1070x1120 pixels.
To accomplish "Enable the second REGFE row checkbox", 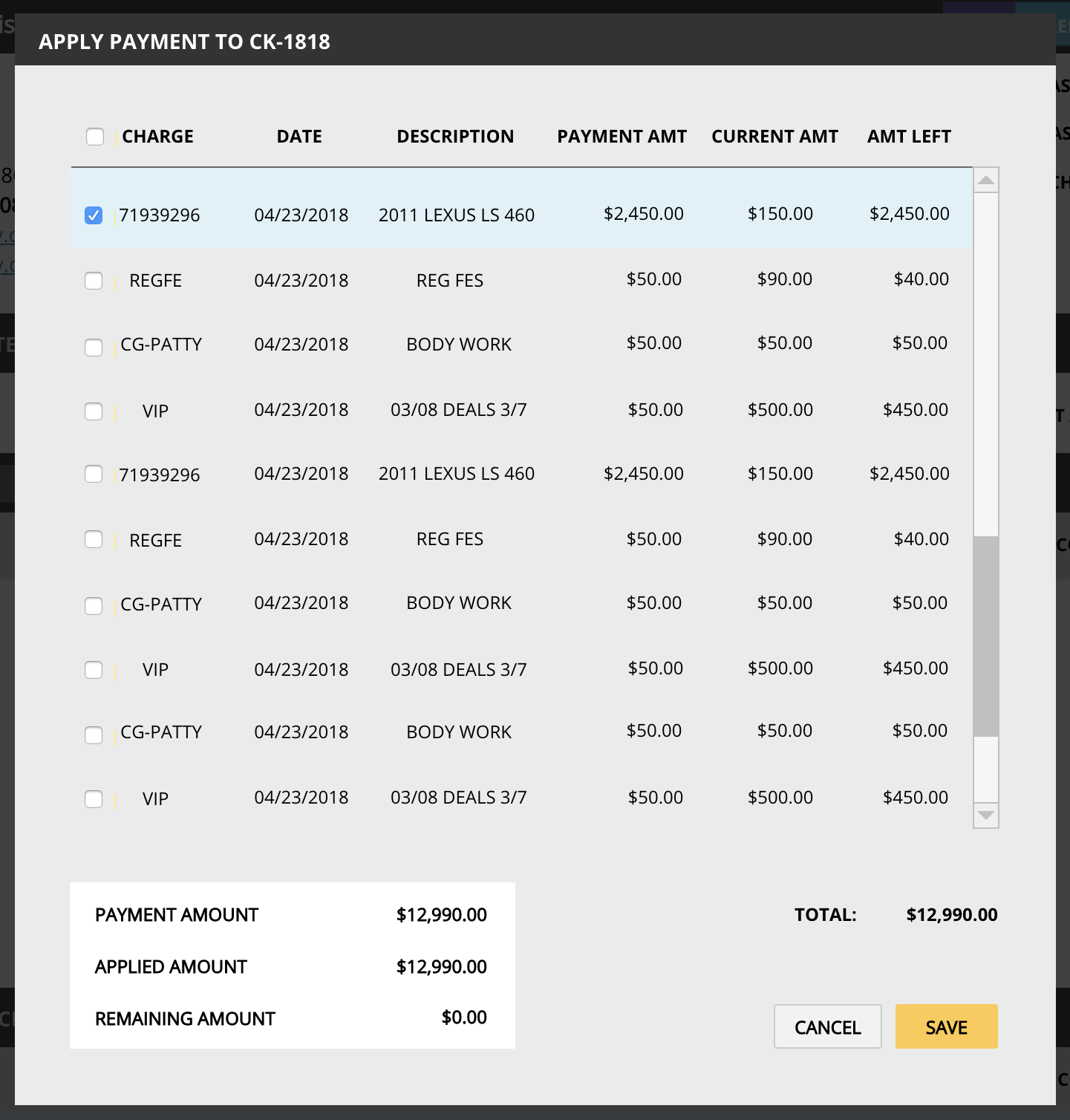I will coord(94,539).
